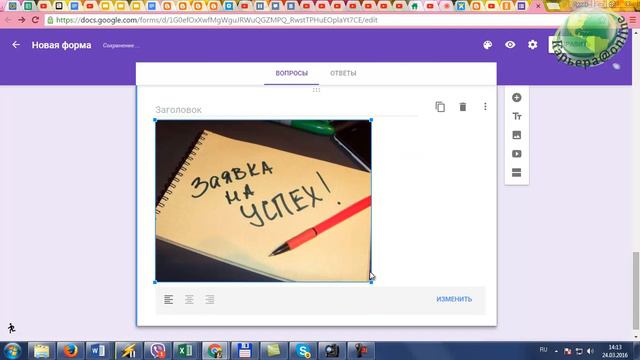Screen dimensions: 640x360
Task: Preview the form with the eye icon
Action: pos(510,44)
